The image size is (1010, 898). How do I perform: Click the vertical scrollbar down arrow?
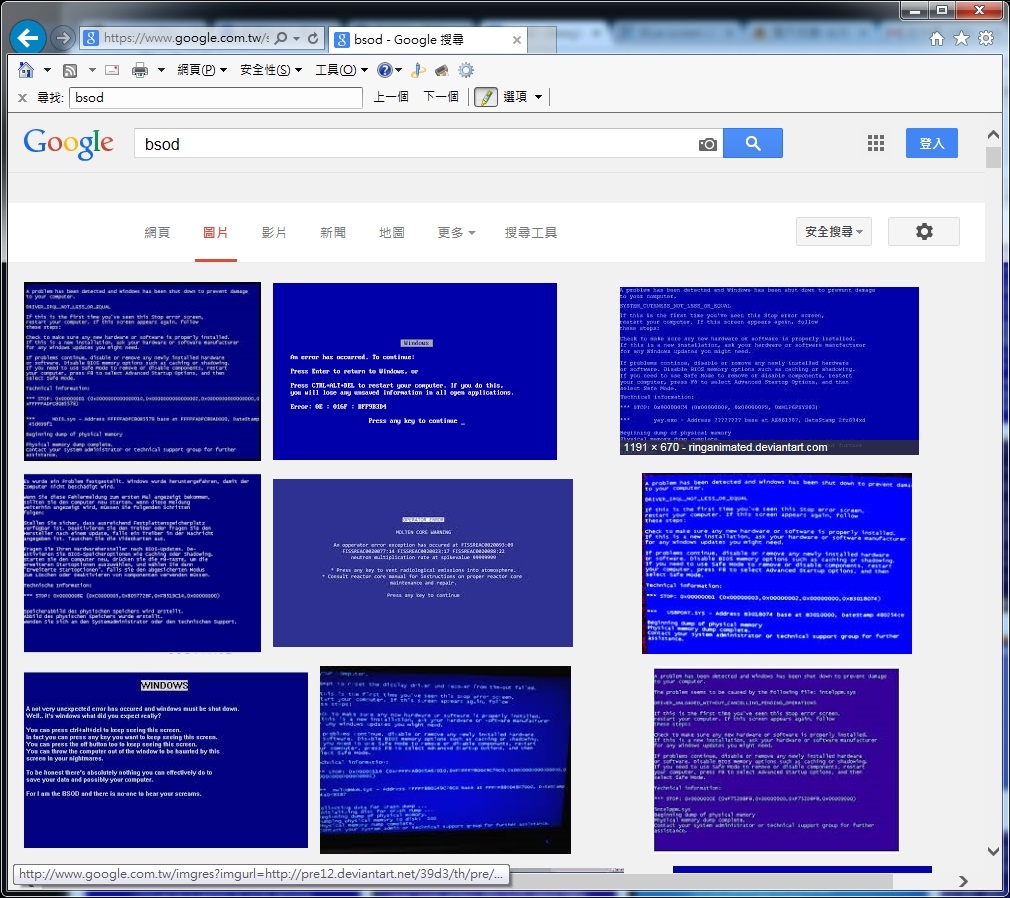993,852
